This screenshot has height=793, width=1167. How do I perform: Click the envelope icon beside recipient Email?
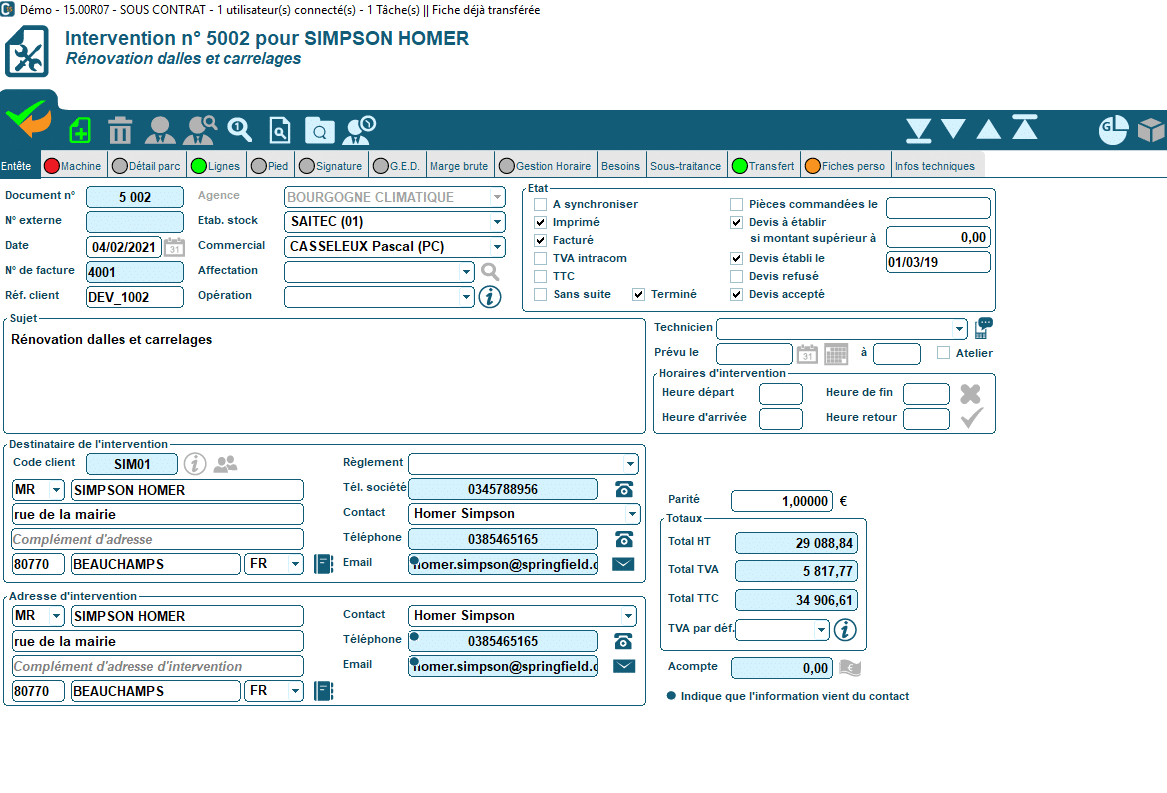tap(623, 564)
